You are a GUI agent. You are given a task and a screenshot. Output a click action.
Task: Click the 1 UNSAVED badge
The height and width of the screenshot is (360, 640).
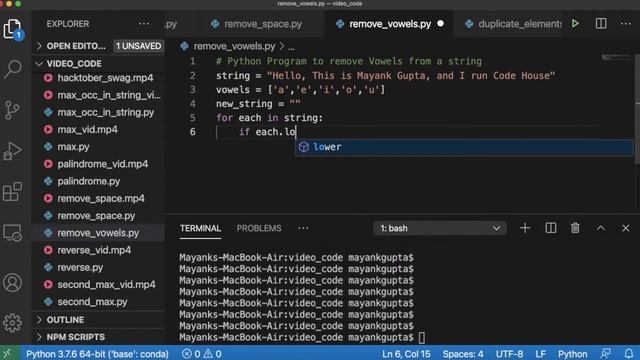tap(138, 46)
